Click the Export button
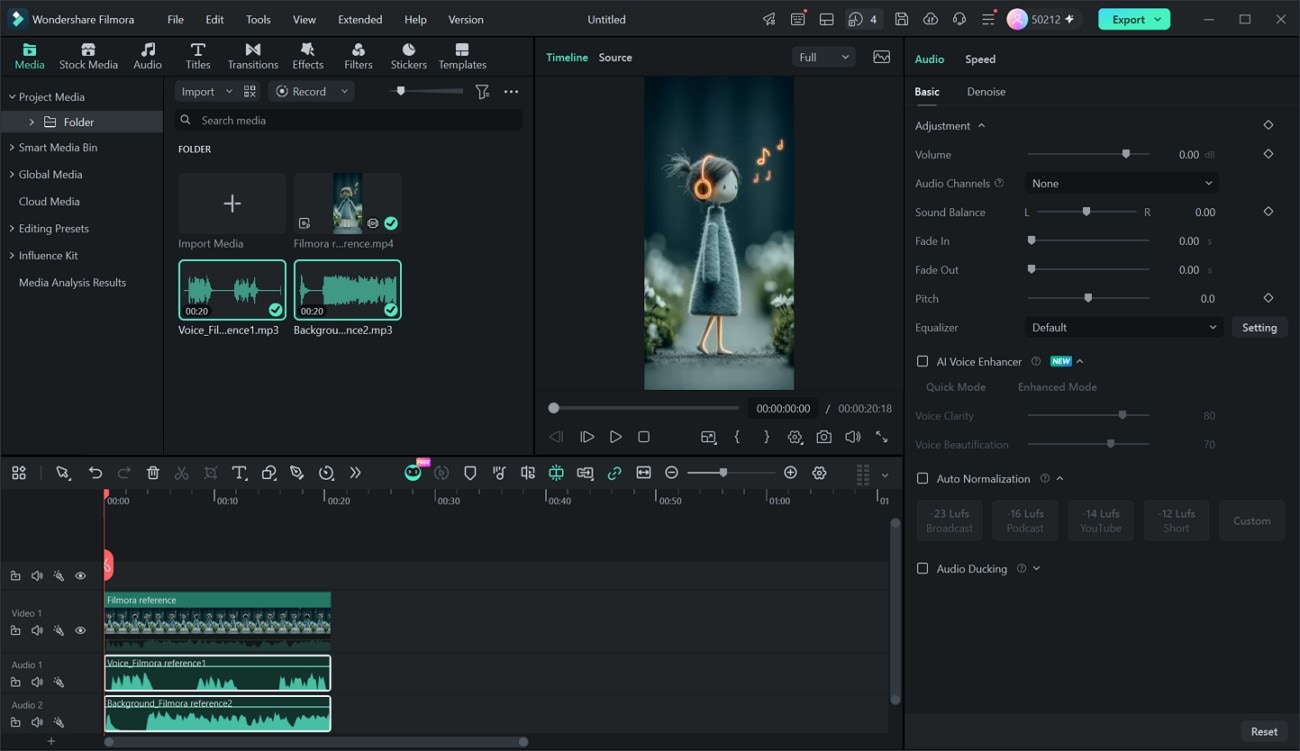Image resolution: width=1300 pixels, height=751 pixels. click(1135, 19)
